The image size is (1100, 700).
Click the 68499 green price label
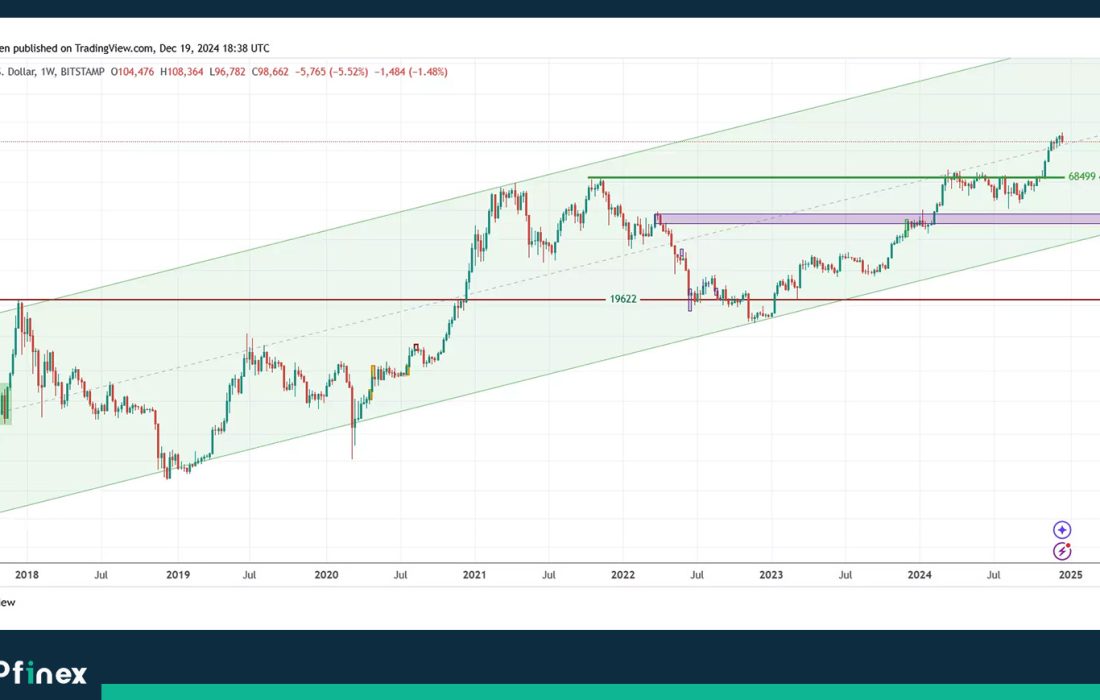point(1083,177)
